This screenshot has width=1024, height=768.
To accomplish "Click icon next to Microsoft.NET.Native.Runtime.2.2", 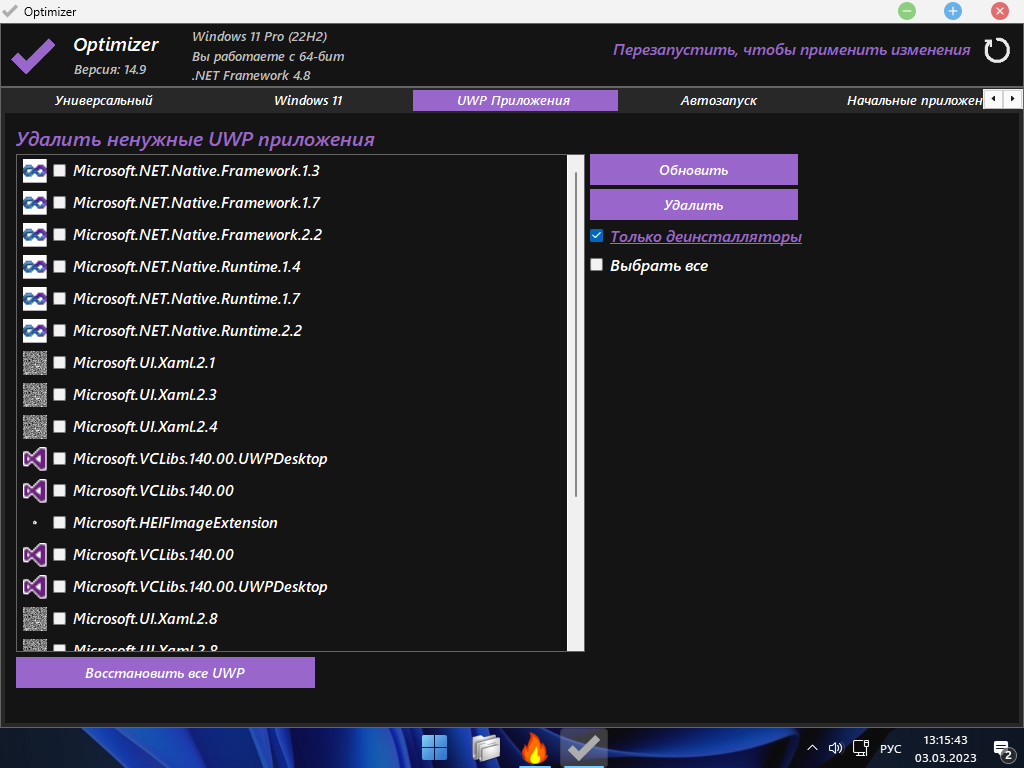I will coord(35,331).
